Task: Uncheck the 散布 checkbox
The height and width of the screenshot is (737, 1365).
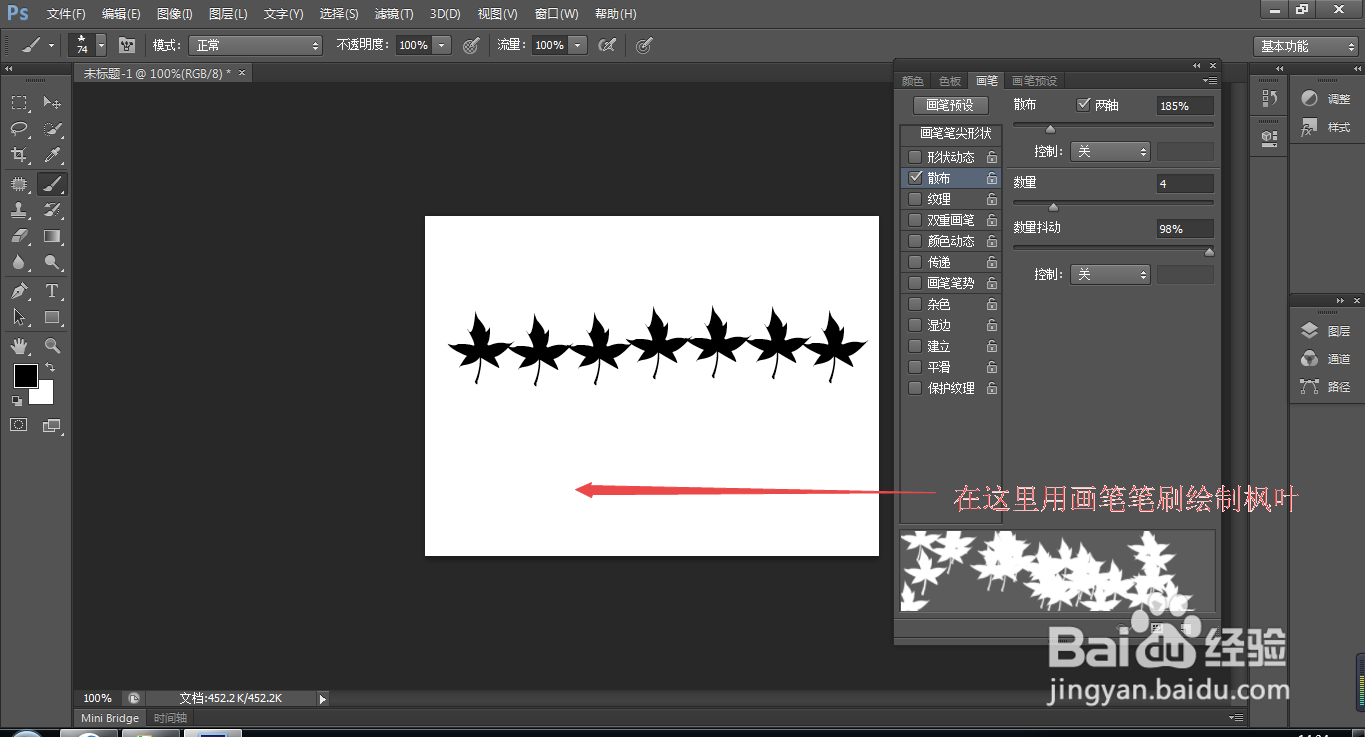Action: (915, 178)
